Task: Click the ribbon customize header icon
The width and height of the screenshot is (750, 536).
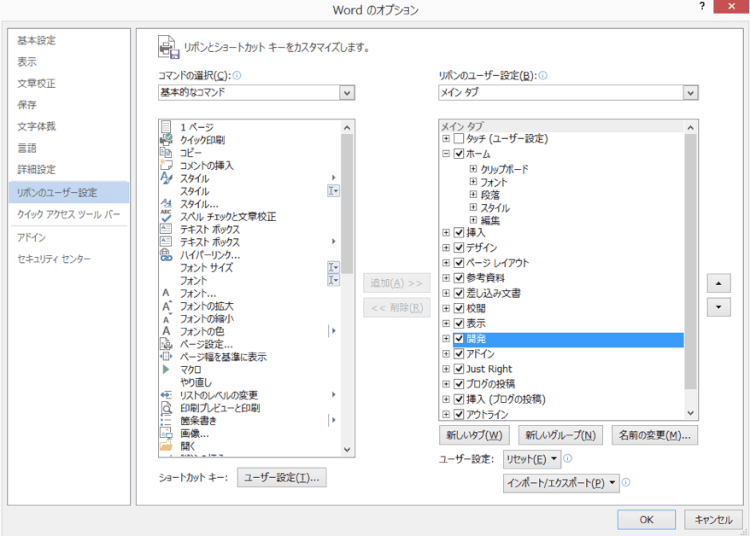Action: pyautogui.click(x=168, y=47)
